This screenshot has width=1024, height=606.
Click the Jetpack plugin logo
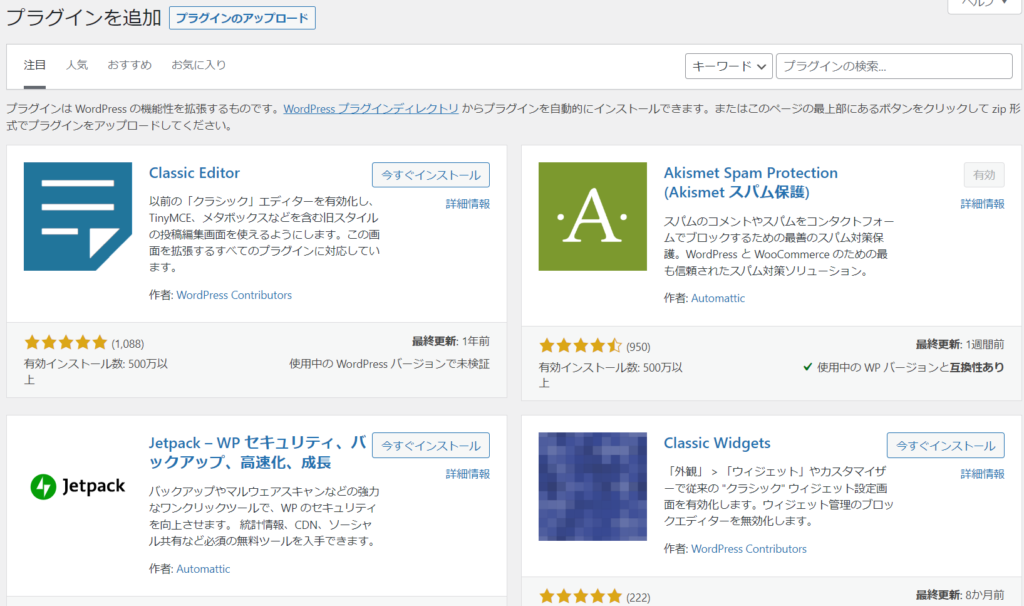point(78,486)
